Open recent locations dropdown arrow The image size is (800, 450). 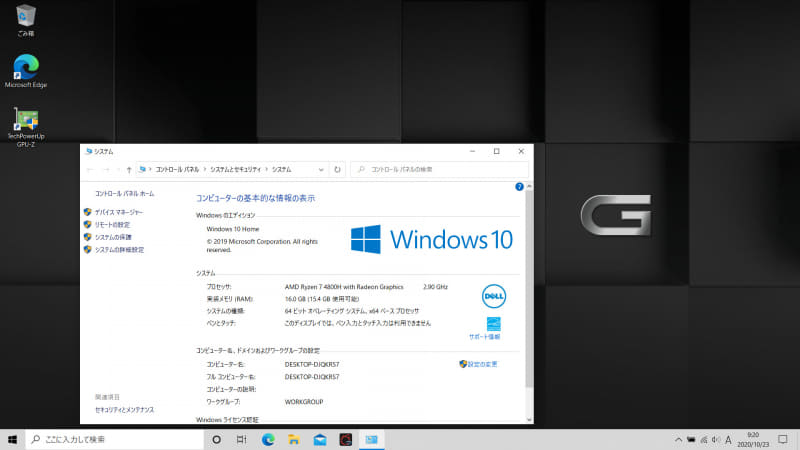point(118,169)
